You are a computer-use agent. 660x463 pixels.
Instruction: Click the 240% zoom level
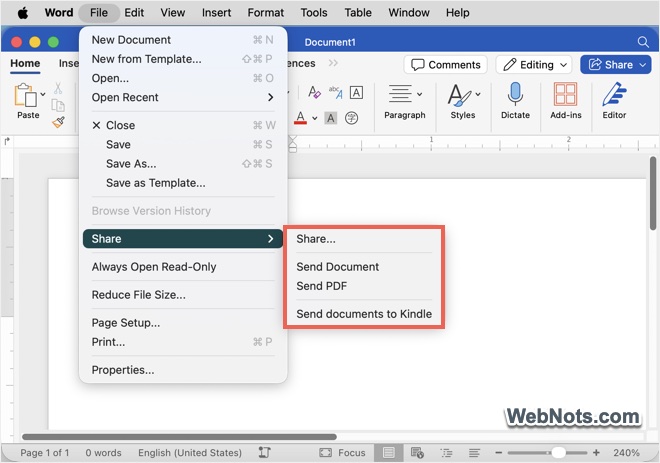click(x=626, y=452)
